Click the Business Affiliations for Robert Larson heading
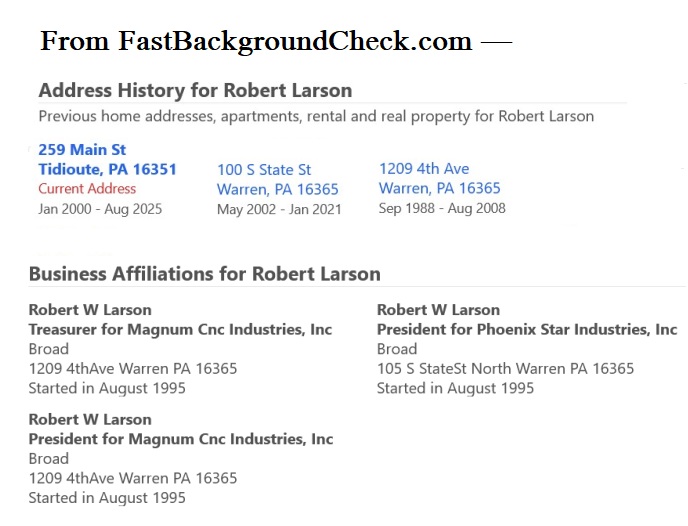688x526 pixels. [x=204, y=274]
